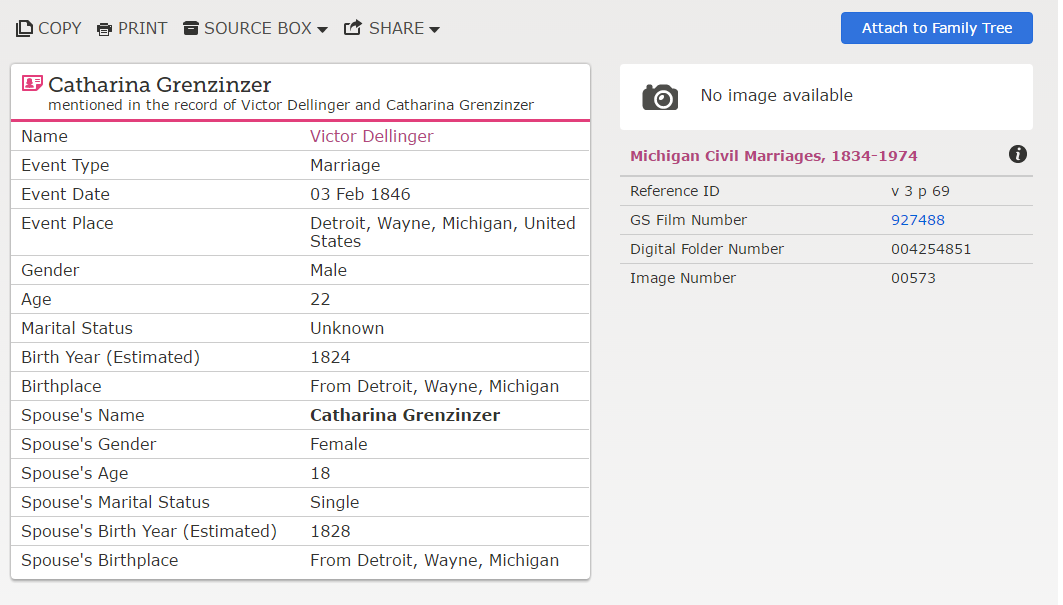Screen dimensions: 1063x605
Task: Click the Attach to Family Tree button
Action: 936,28
